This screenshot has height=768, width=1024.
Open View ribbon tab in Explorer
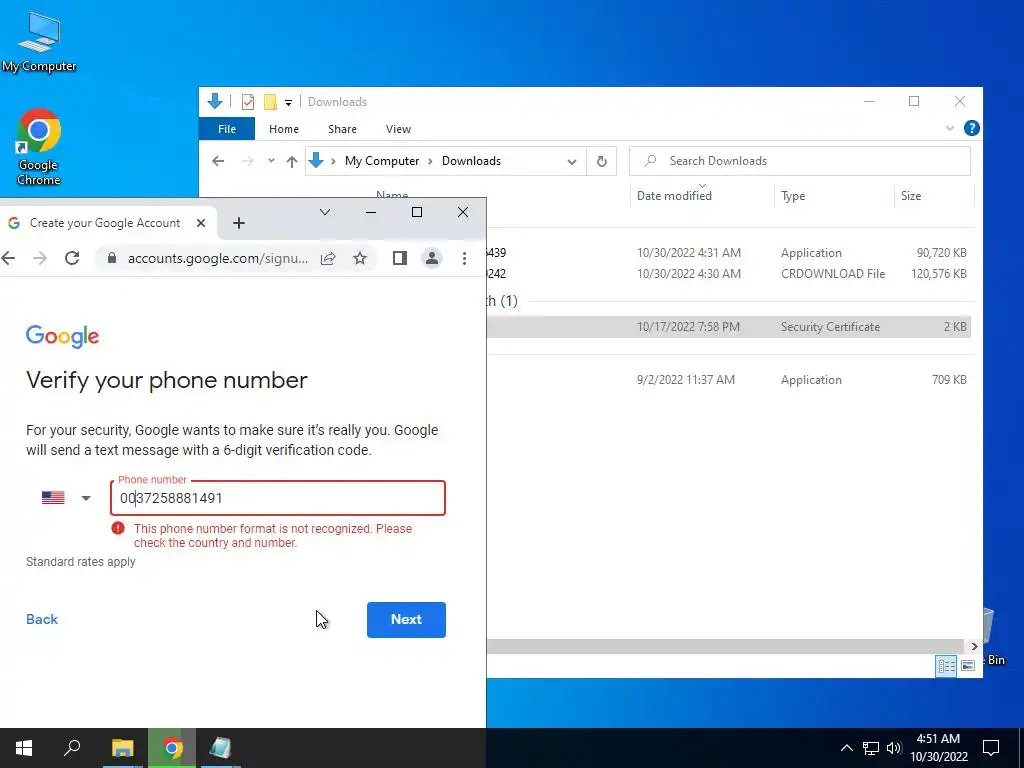click(398, 129)
